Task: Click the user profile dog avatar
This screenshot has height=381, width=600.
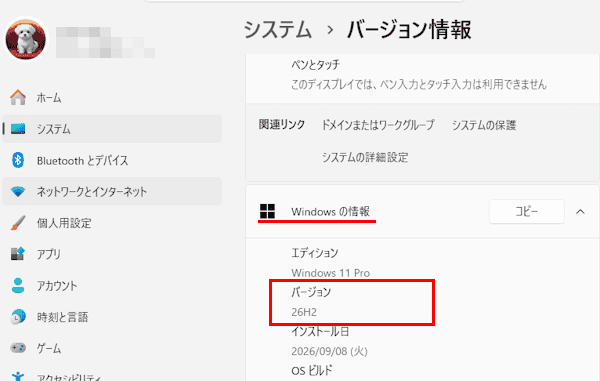Action: [26, 40]
